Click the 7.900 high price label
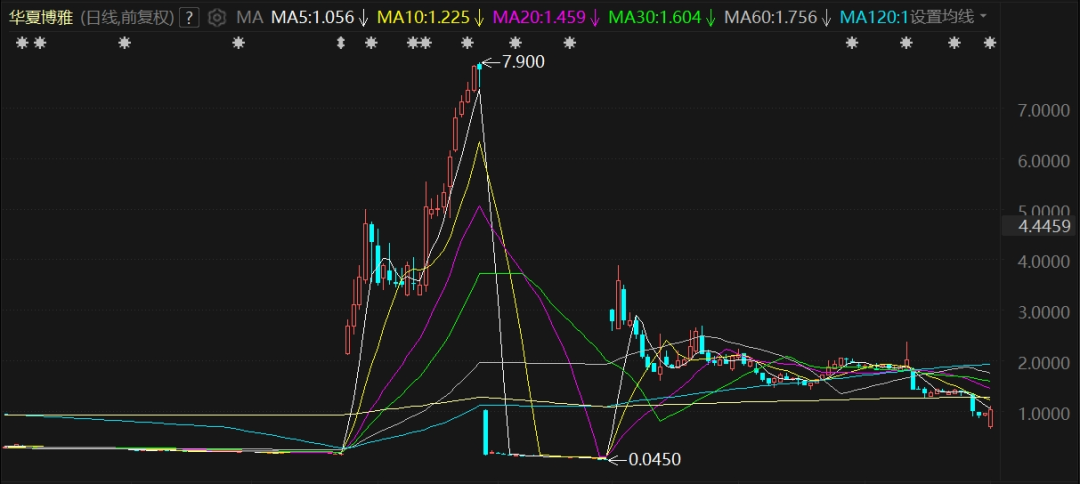 (523, 62)
